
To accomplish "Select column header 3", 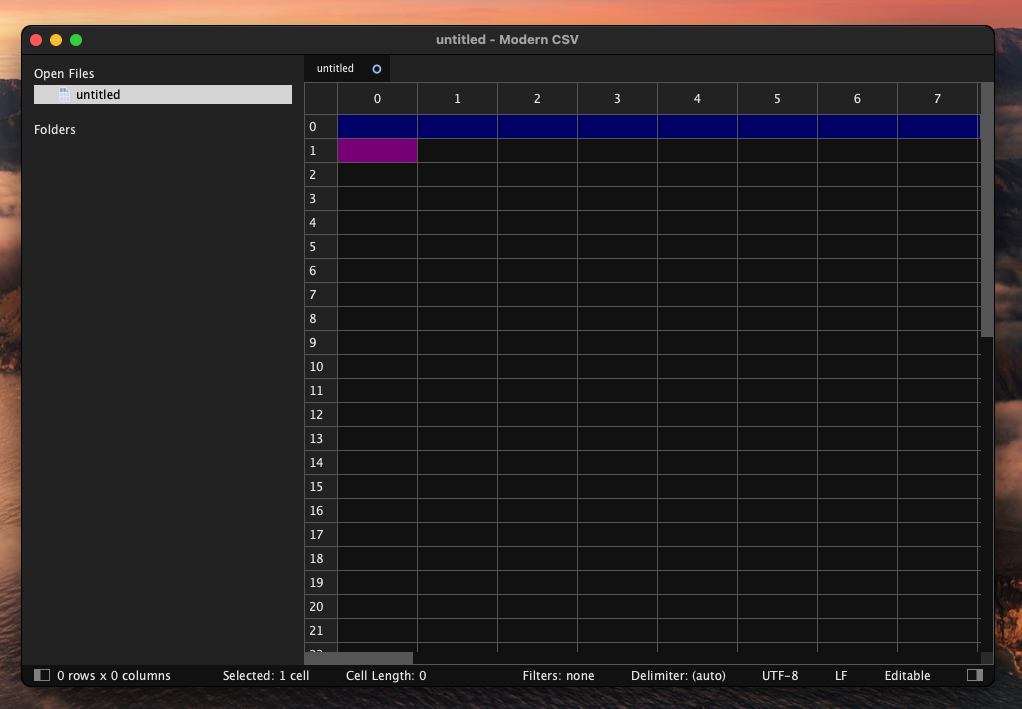I will pyautogui.click(x=617, y=99).
